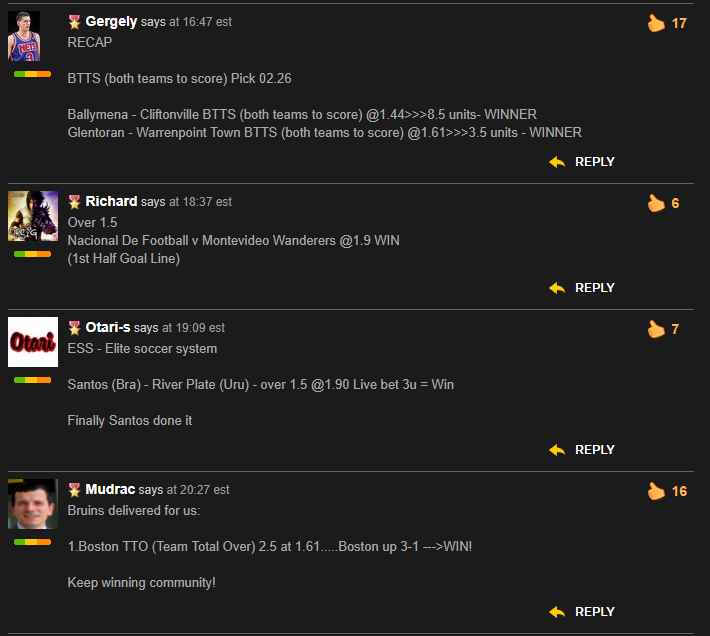Open the red Otari logo avatar
Viewport: 710px width, 636px height.
[33, 342]
